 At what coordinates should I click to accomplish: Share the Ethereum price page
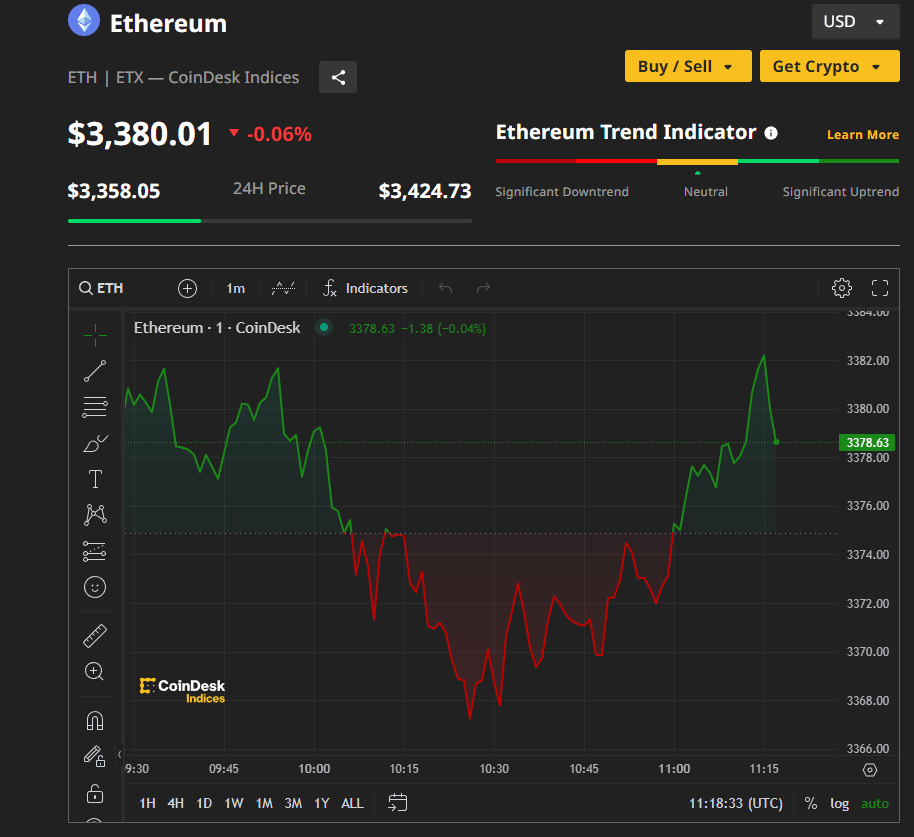(x=338, y=77)
